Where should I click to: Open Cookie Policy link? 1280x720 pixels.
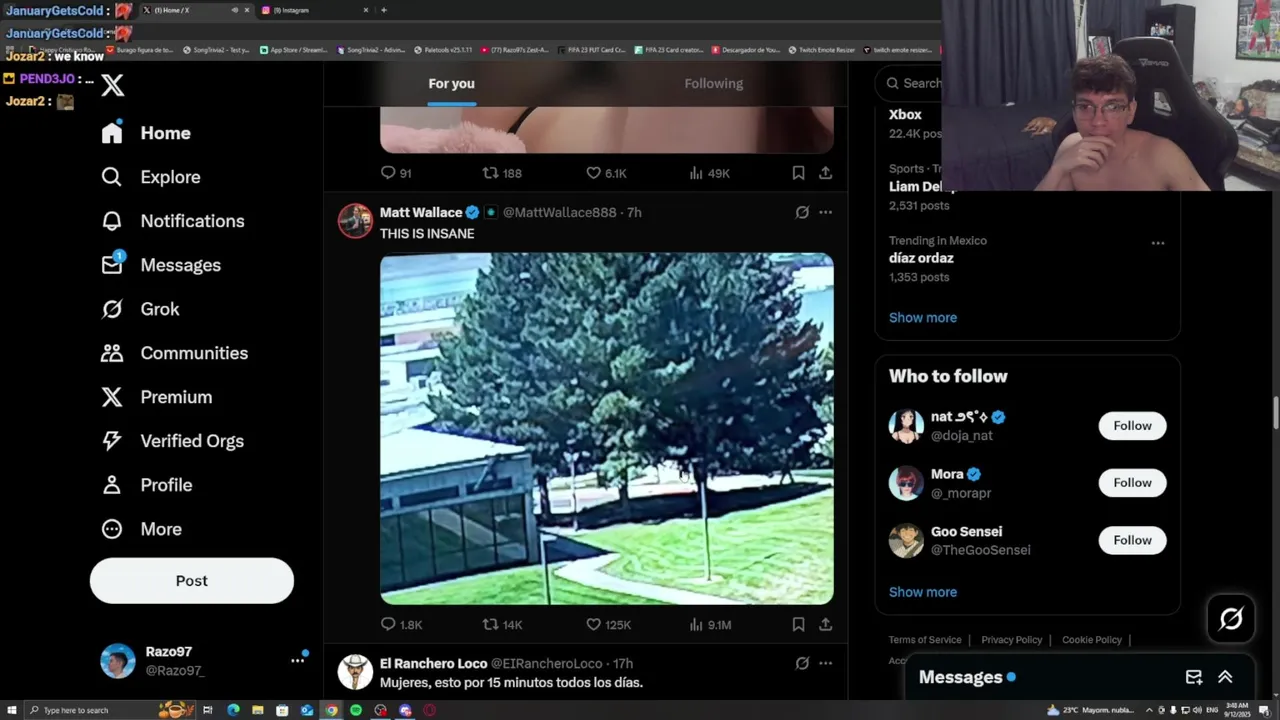(1092, 640)
